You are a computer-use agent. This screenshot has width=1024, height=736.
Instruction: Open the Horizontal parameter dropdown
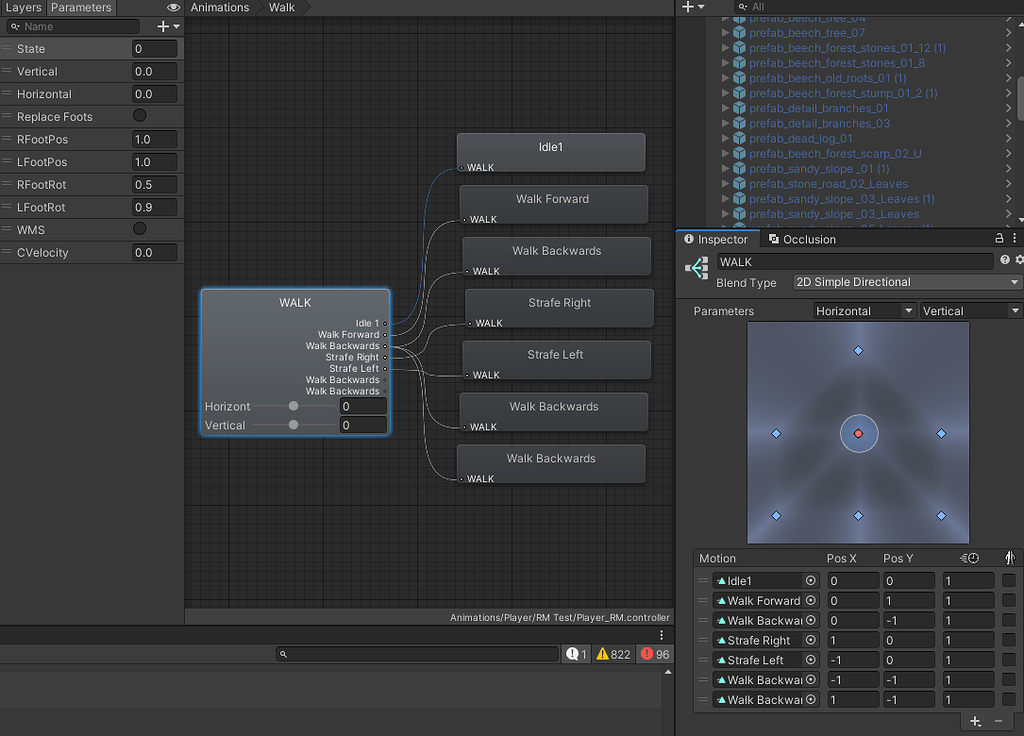pos(864,310)
